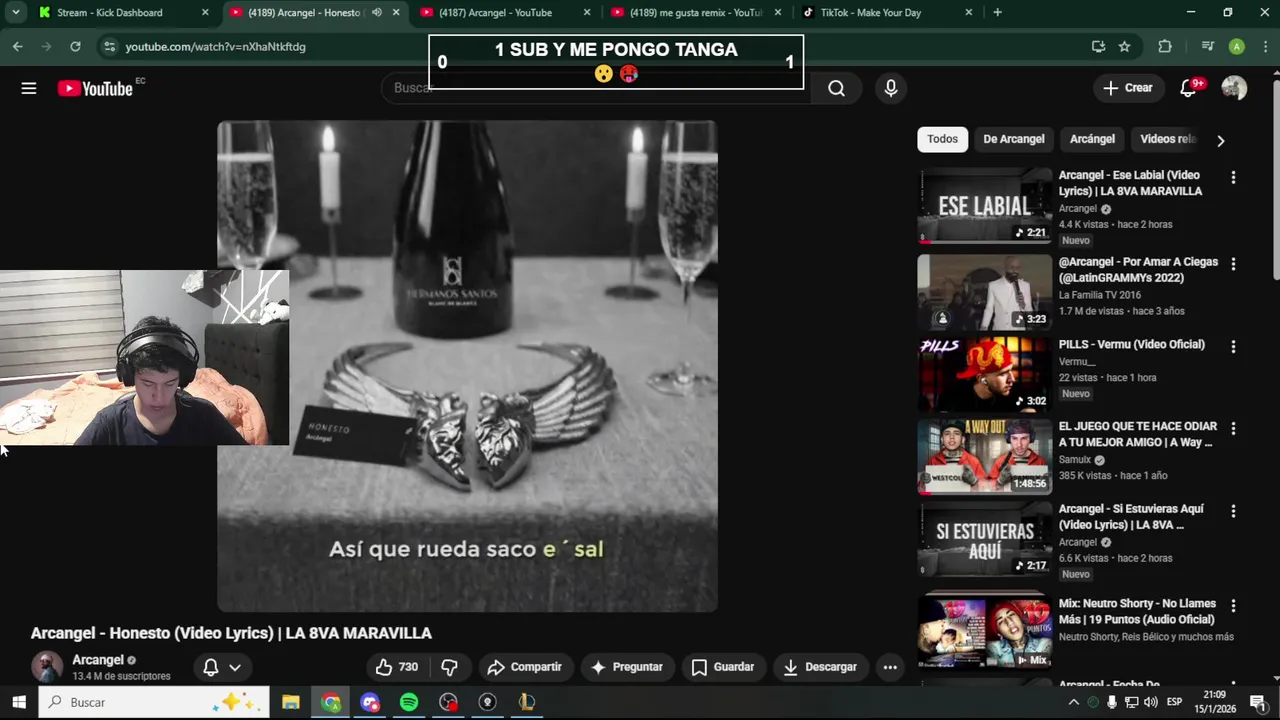Click the browser address bar URL
1280x720 pixels.
[x=215, y=46]
